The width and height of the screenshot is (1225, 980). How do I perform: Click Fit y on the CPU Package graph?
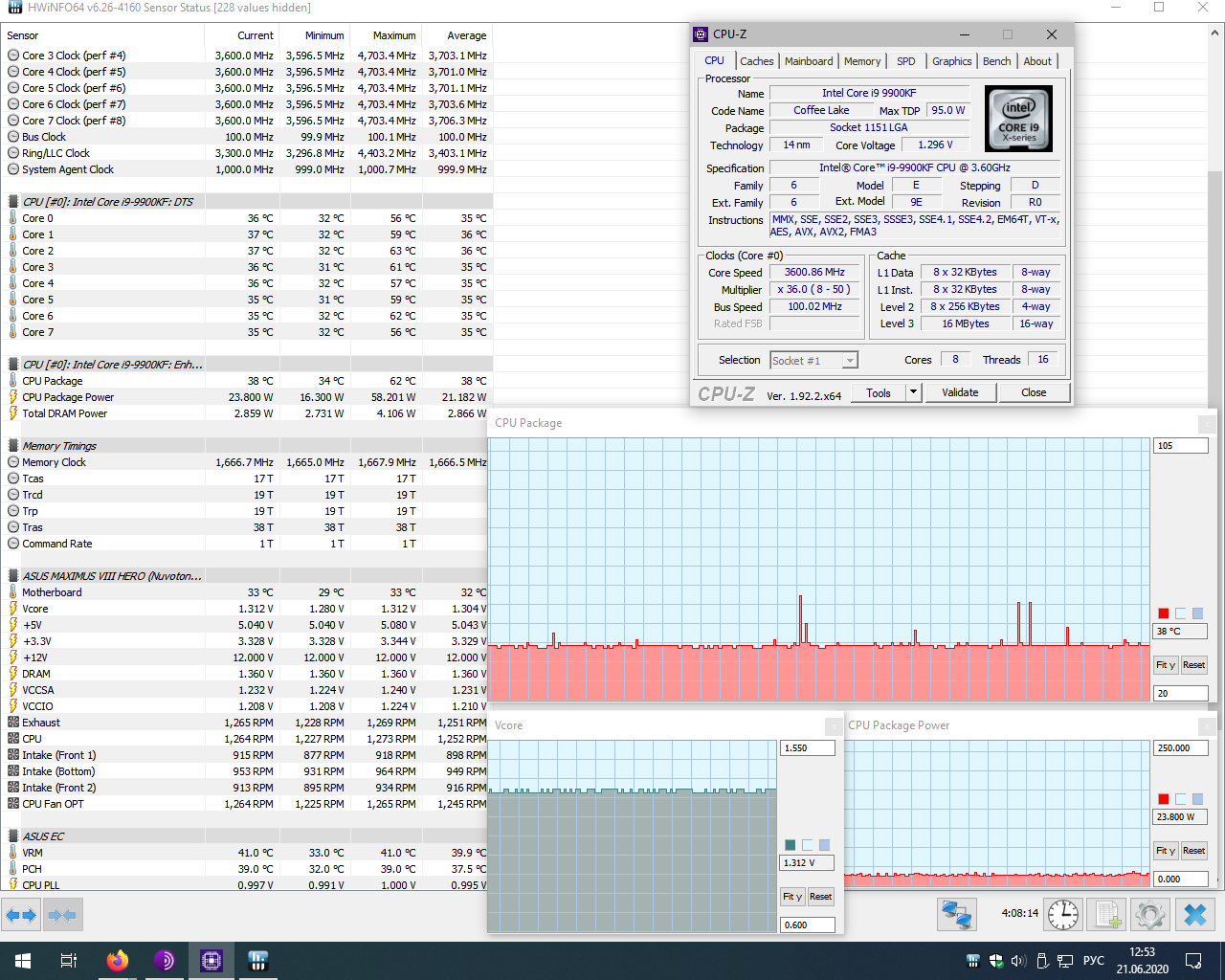(x=1165, y=665)
